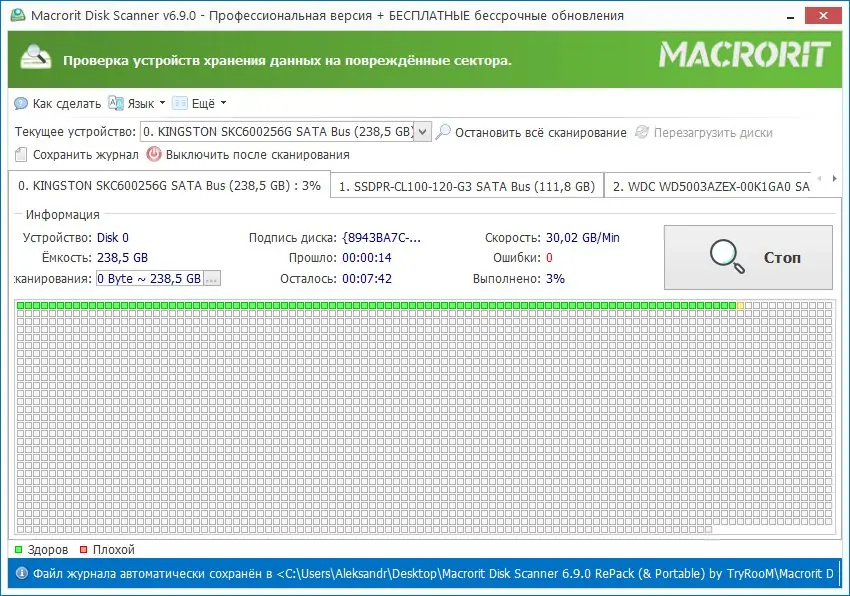Click the device value 'Disk 0'
Viewport: 850px width, 596px height.
click(x=113, y=238)
